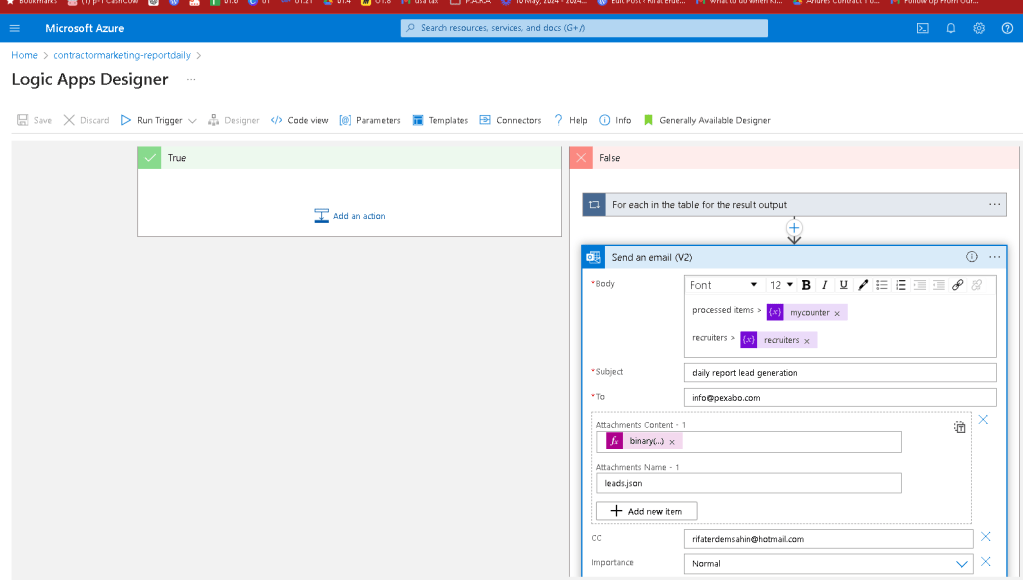Open Info in designer toolbar
The height and width of the screenshot is (580, 1023).
(615, 120)
